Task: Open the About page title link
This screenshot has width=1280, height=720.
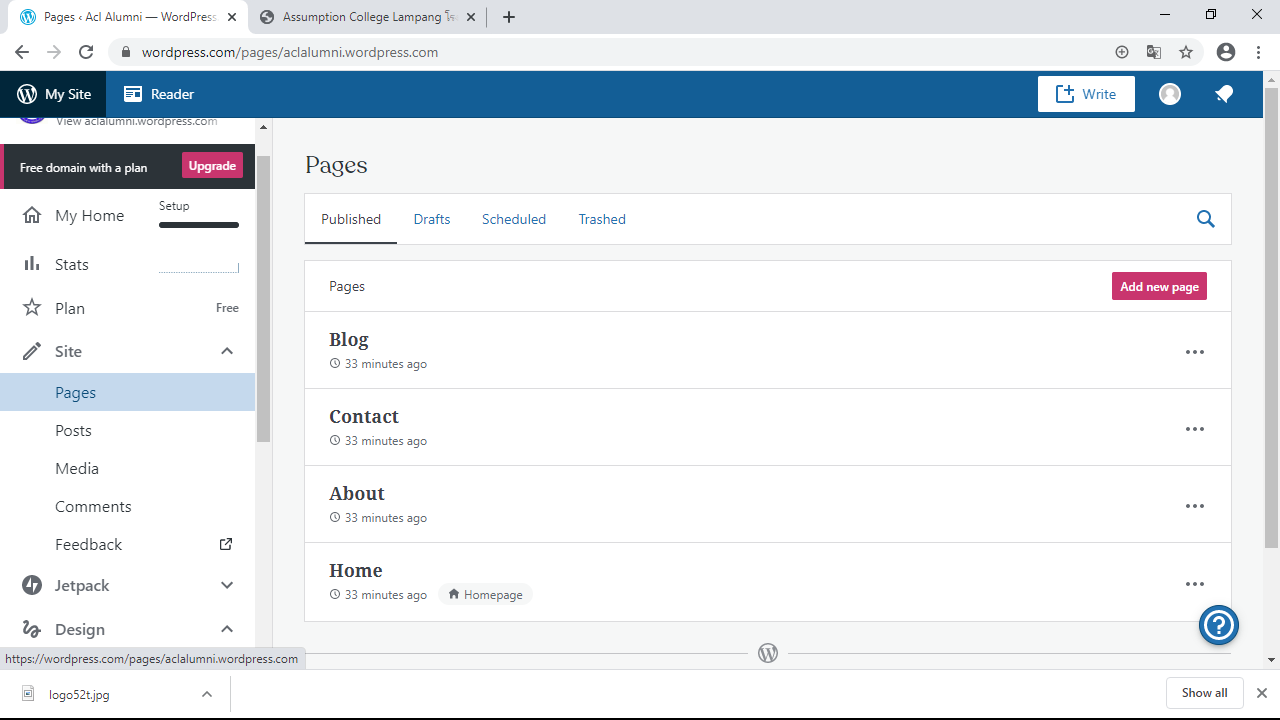Action: pos(357,493)
